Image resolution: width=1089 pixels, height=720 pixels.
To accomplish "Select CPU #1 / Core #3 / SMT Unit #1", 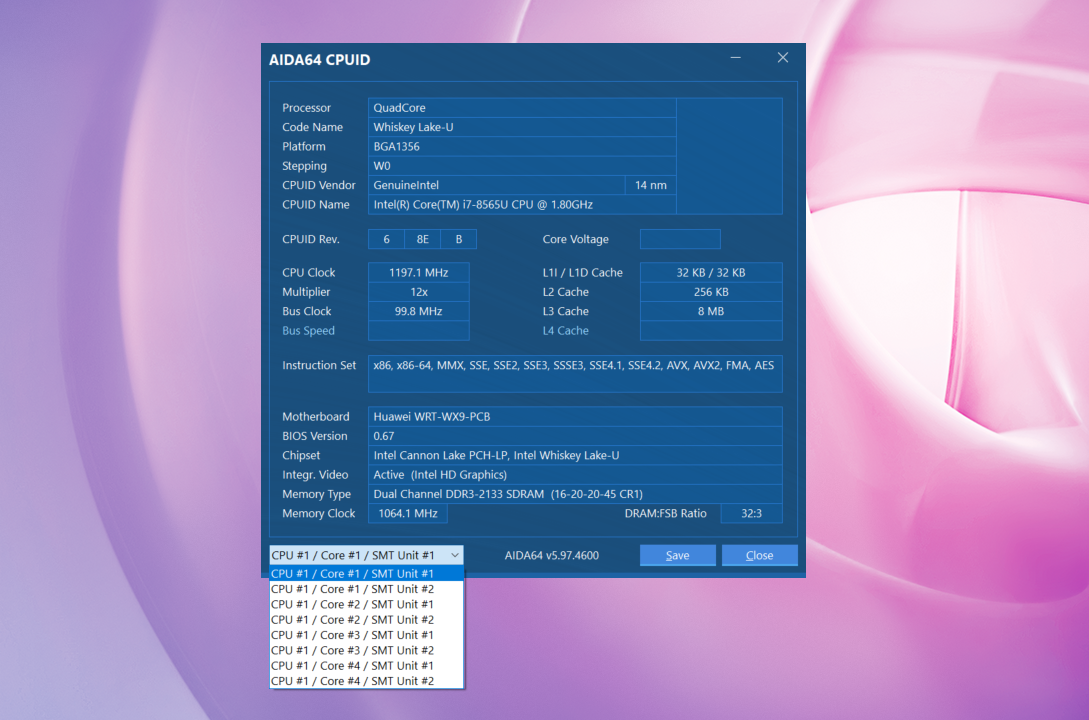I will 367,635.
